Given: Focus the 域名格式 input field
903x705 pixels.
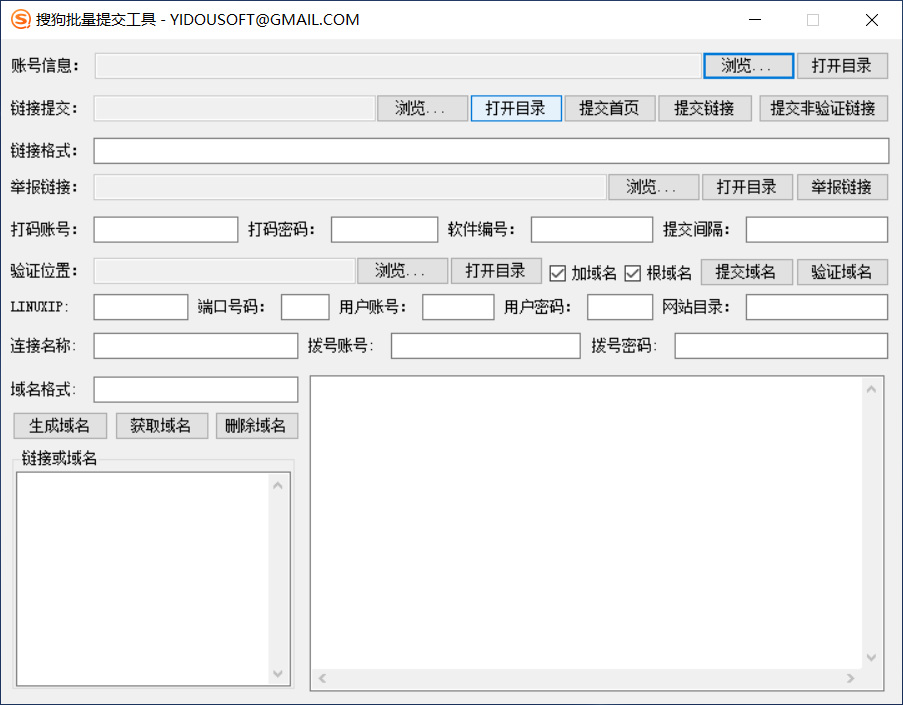Looking at the screenshot, I should click(196, 390).
